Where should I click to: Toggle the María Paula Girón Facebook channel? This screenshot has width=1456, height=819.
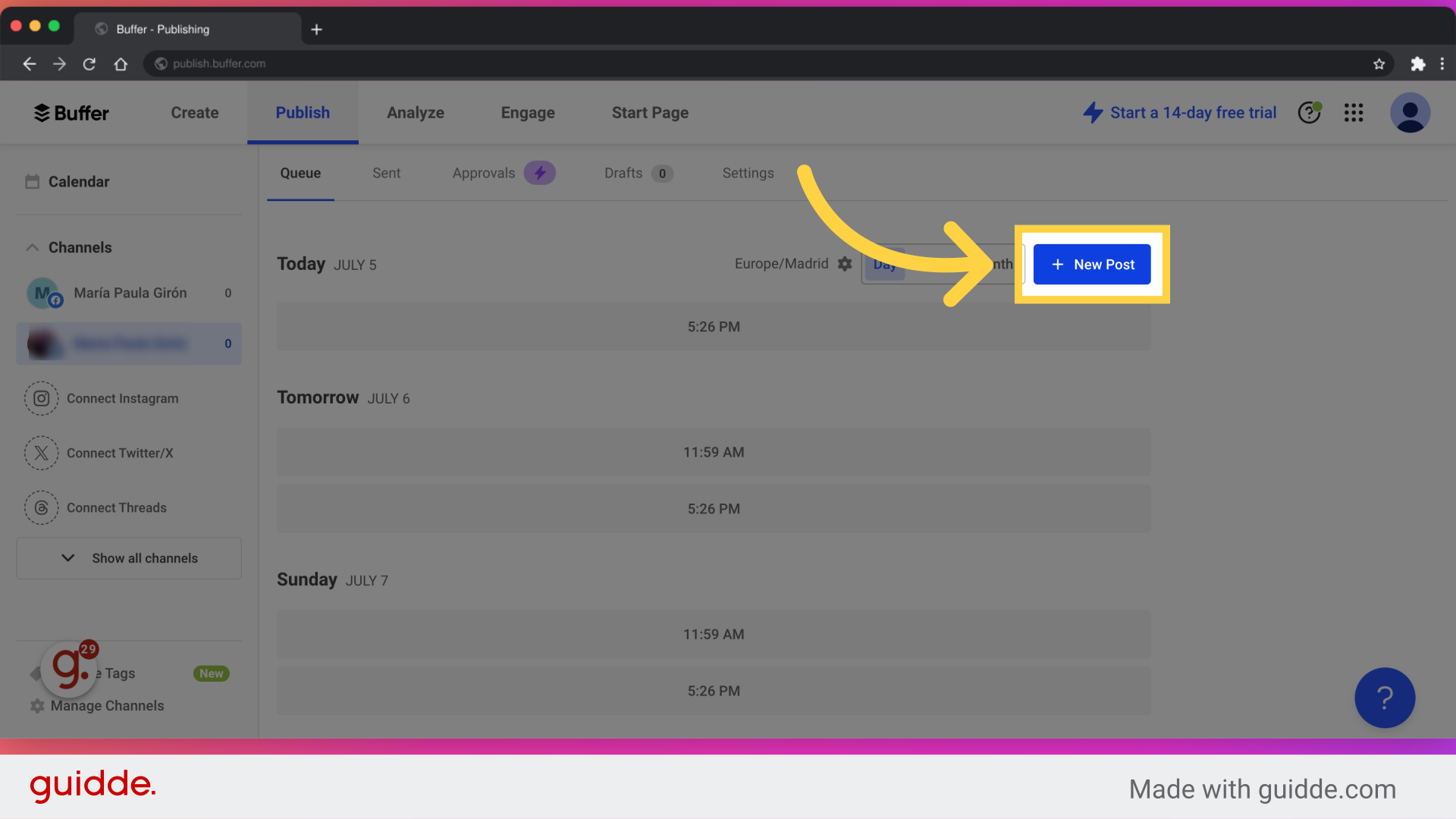[129, 293]
